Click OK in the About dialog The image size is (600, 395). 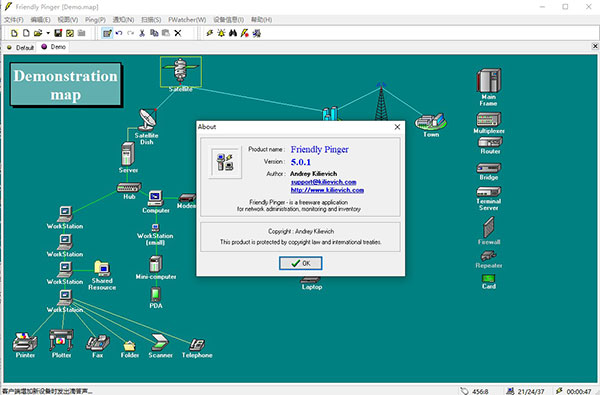(300, 263)
